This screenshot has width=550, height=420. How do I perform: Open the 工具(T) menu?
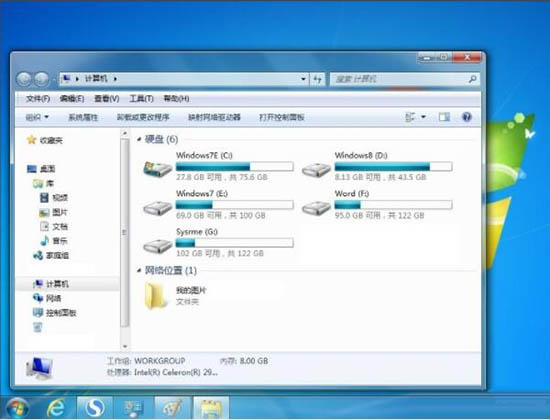(x=141, y=99)
